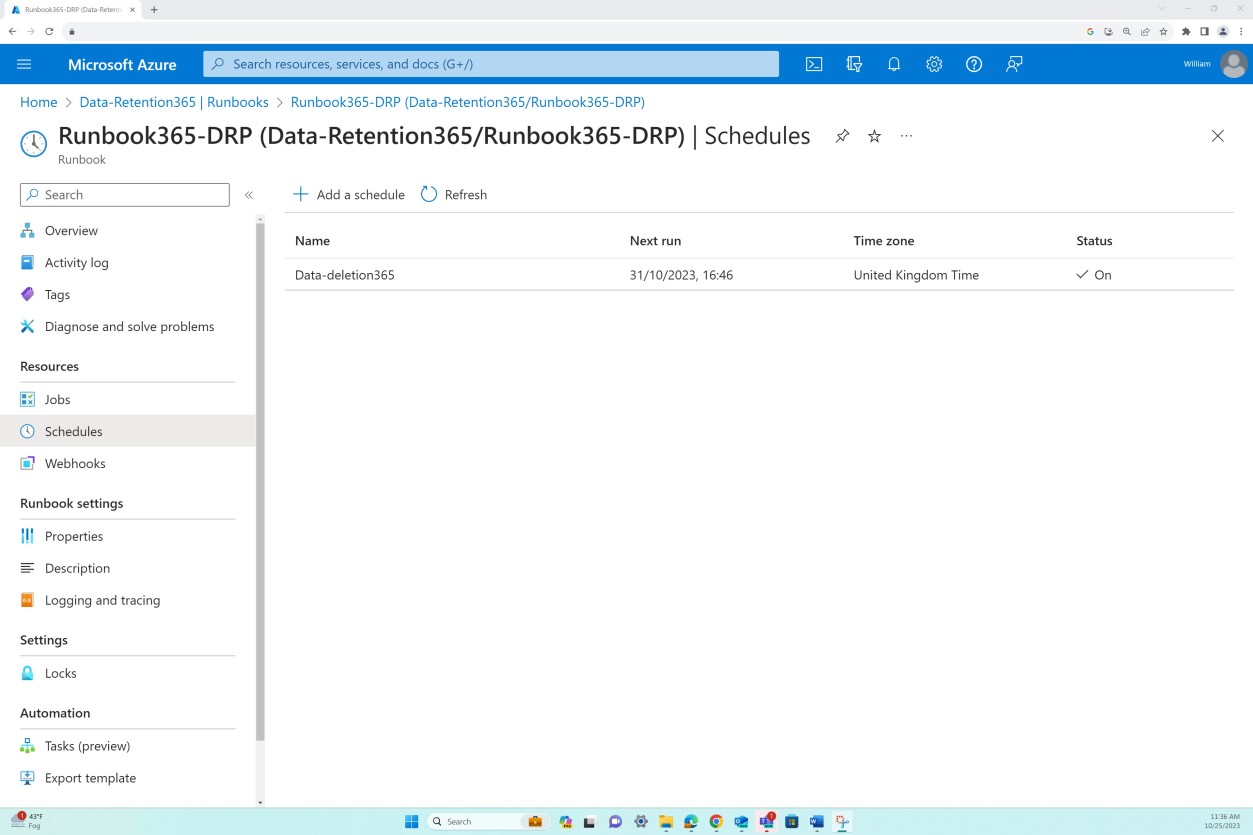Open the Azure settings gear
The width and height of the screenshot is (1253, 835).
pyautogui.click(x=933, y=63)
